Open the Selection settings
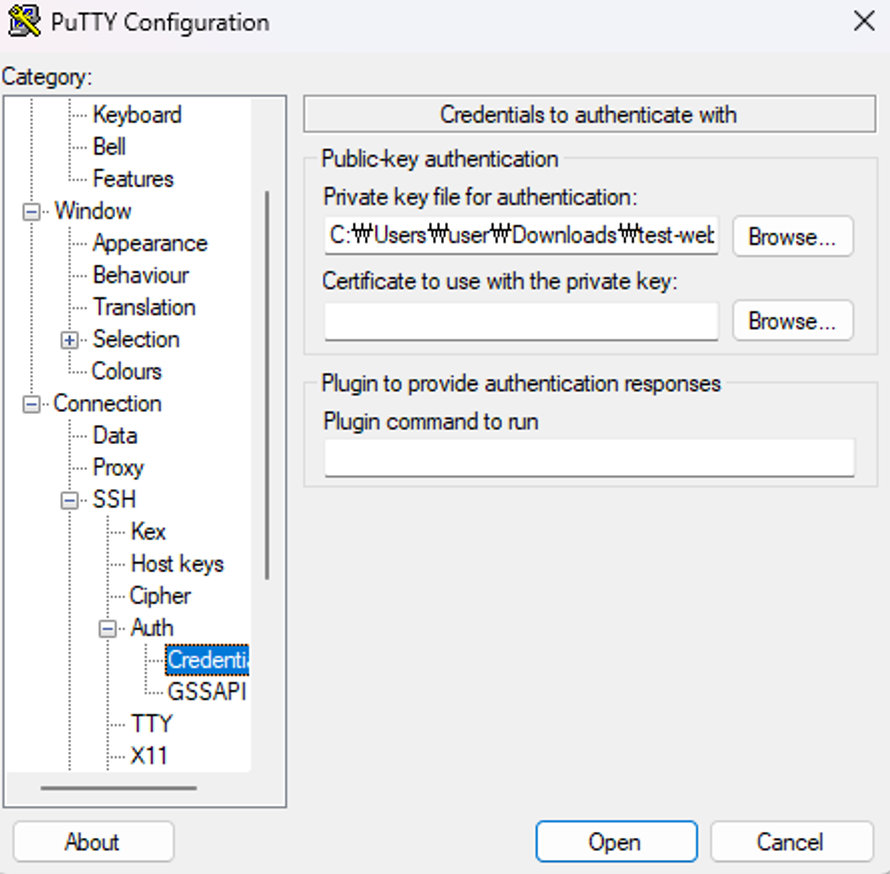This screenshot has width=890, height=874. 136,339
